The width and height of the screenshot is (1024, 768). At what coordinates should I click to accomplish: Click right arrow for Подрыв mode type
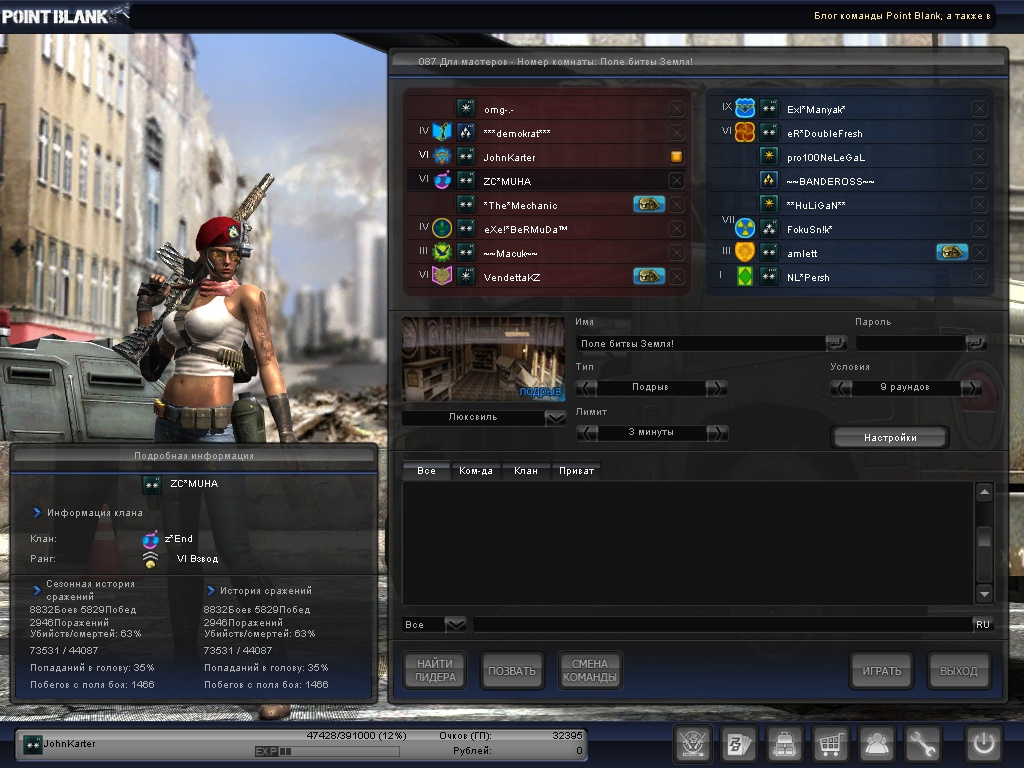coord(716,387)
